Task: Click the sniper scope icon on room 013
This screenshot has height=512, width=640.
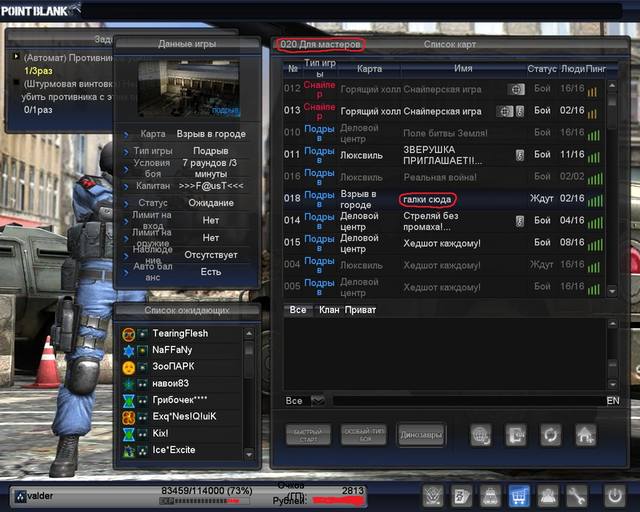Action: tap(504, 111)
